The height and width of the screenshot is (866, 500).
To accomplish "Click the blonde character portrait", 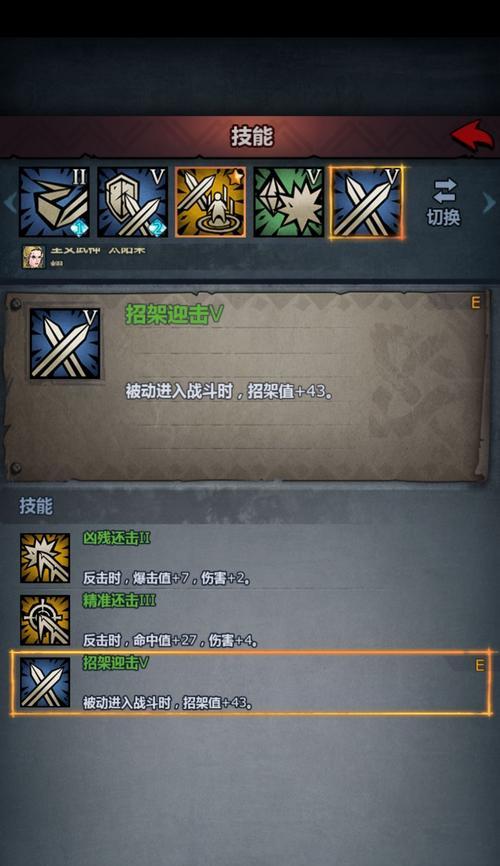I will click(34, 257).
